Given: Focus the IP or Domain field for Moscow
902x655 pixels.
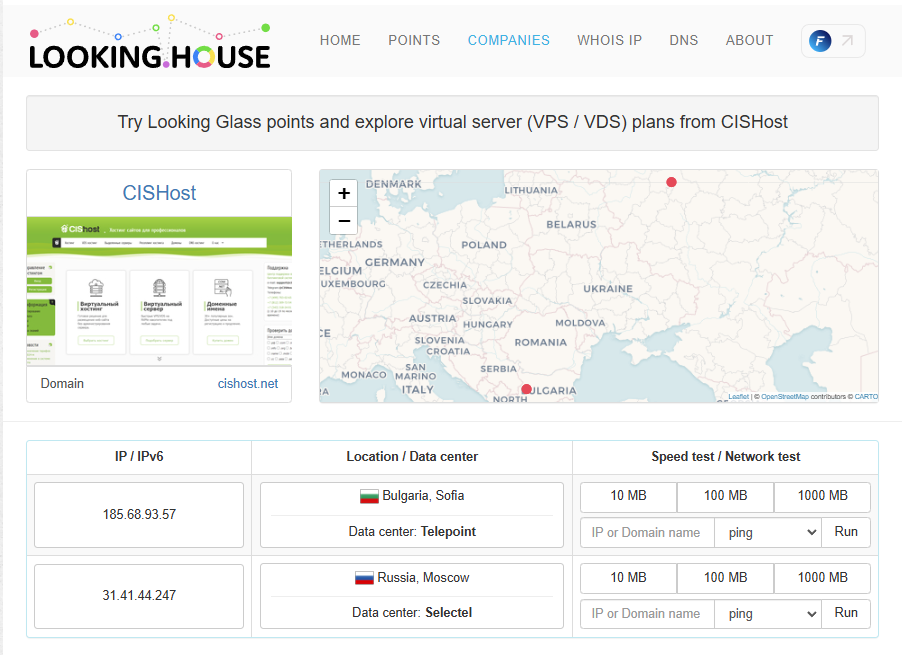Looking at the screenshot, I should click(647, 614).
